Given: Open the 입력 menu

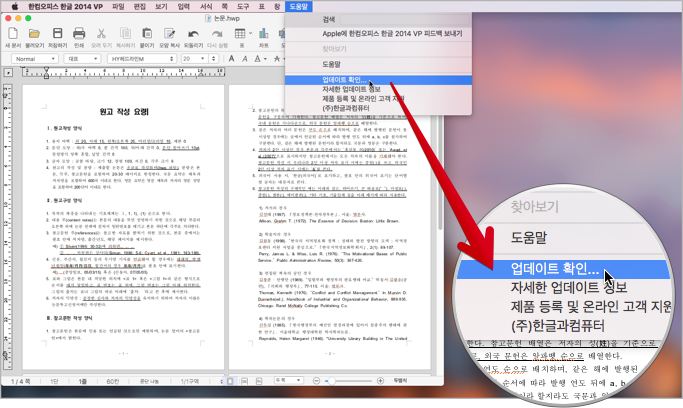Looking at the screenshot, I should coord(183,6).
